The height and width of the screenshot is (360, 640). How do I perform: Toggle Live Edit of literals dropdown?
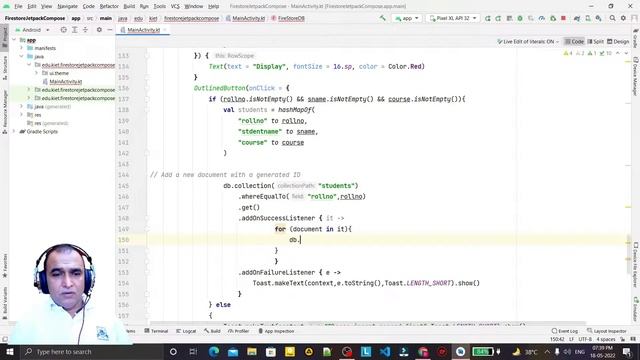(528, 42)
